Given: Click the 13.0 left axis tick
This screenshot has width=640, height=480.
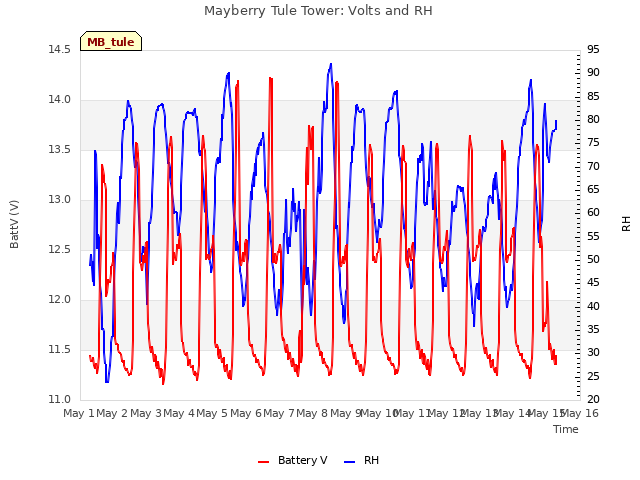Looking at the screenshot, I should (60, 200).
